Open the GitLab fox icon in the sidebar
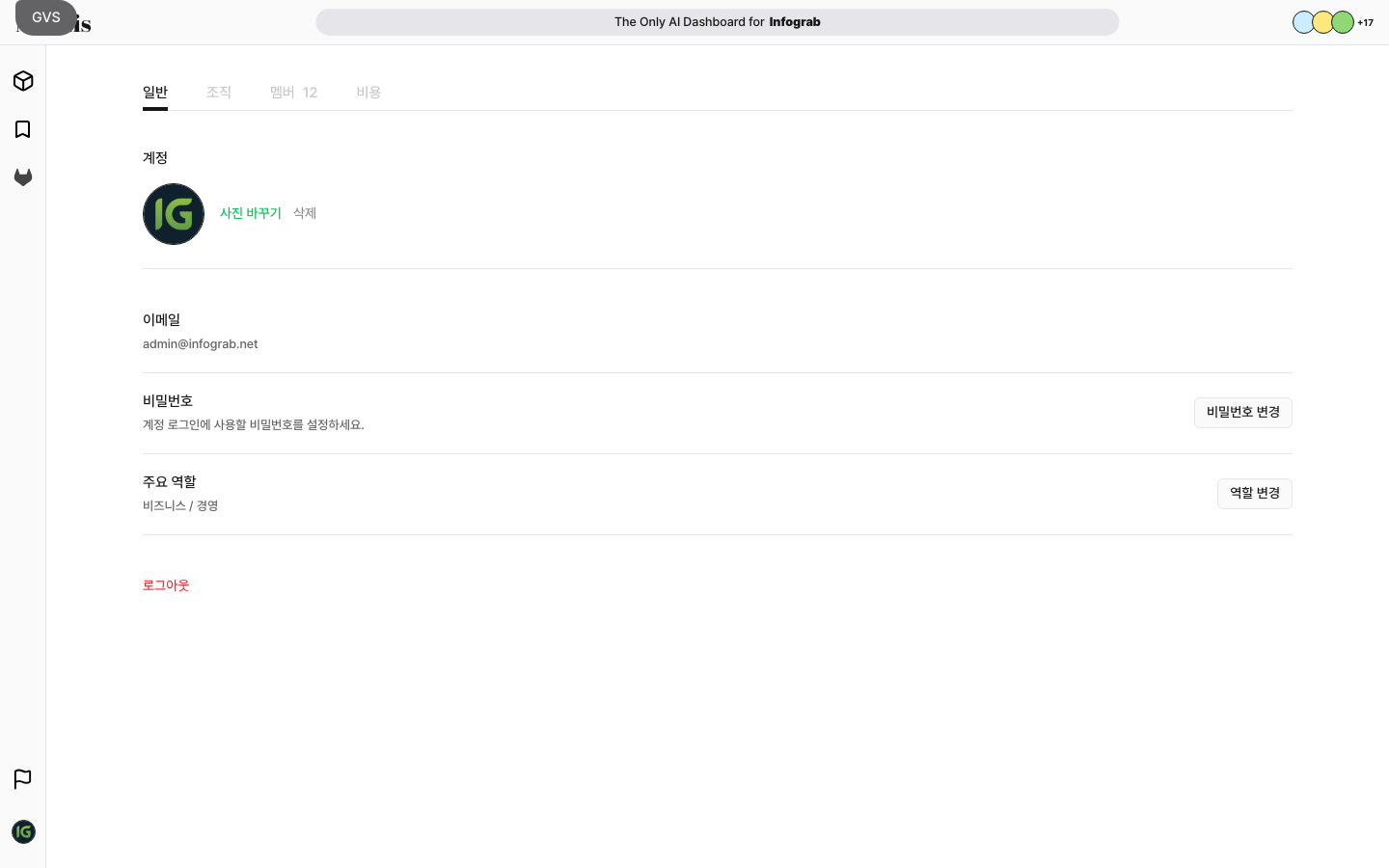1389x868 pixels. coord(23,177)
